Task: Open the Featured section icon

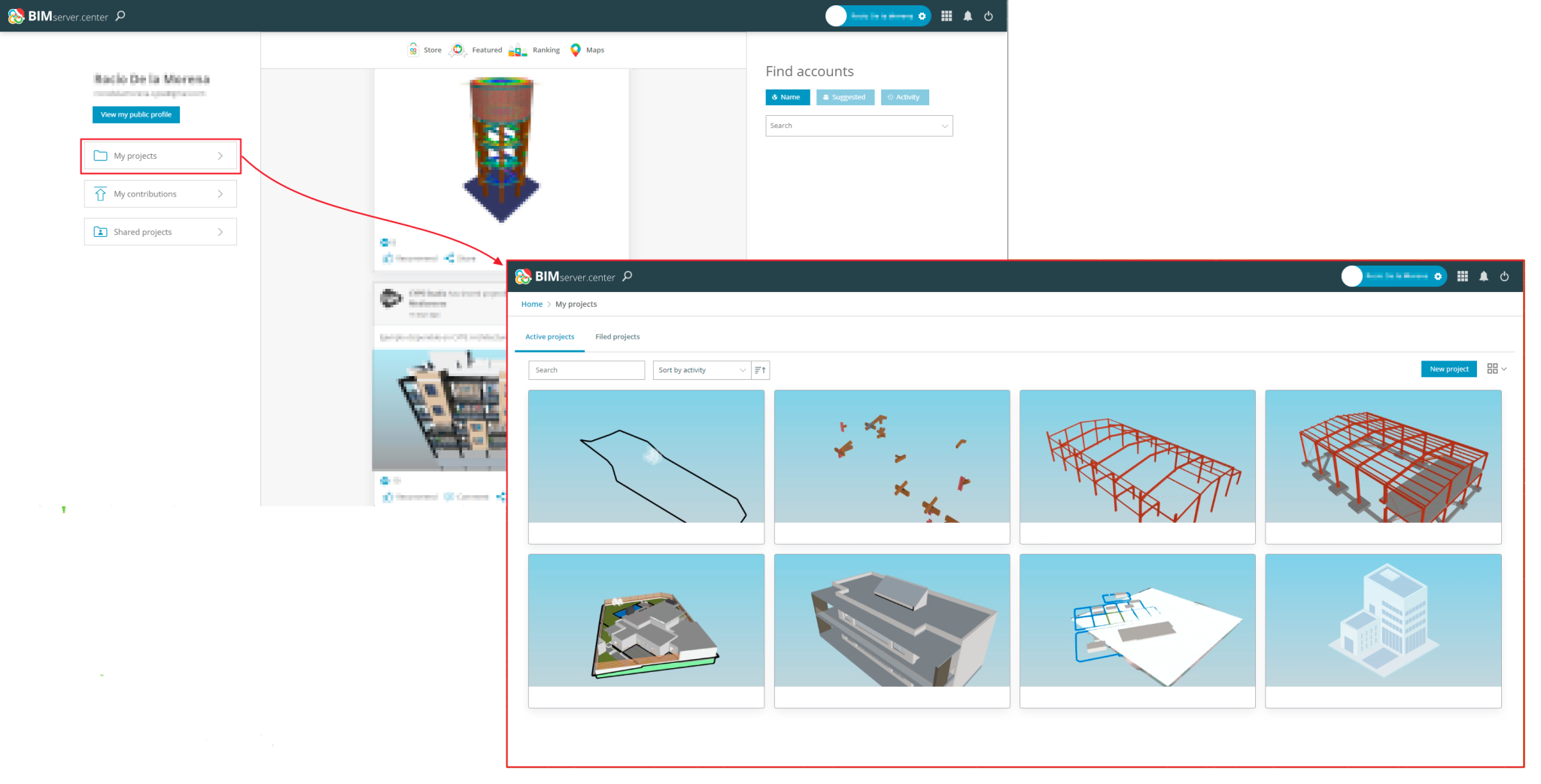Action: pos(458,50)
